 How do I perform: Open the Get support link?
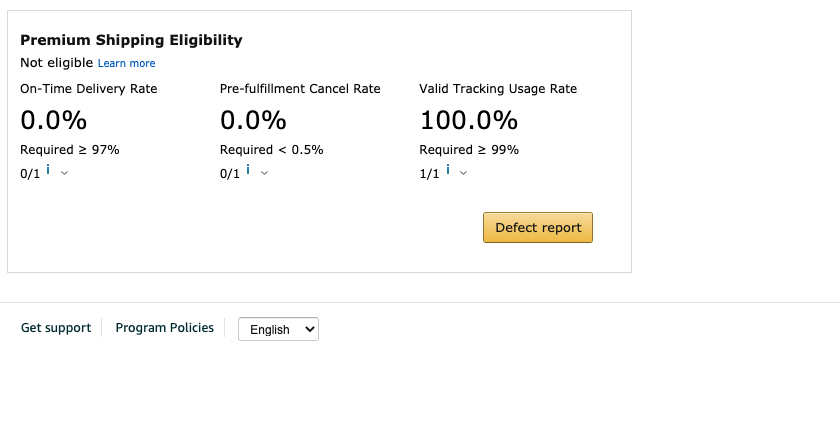(x=56, y=328)
